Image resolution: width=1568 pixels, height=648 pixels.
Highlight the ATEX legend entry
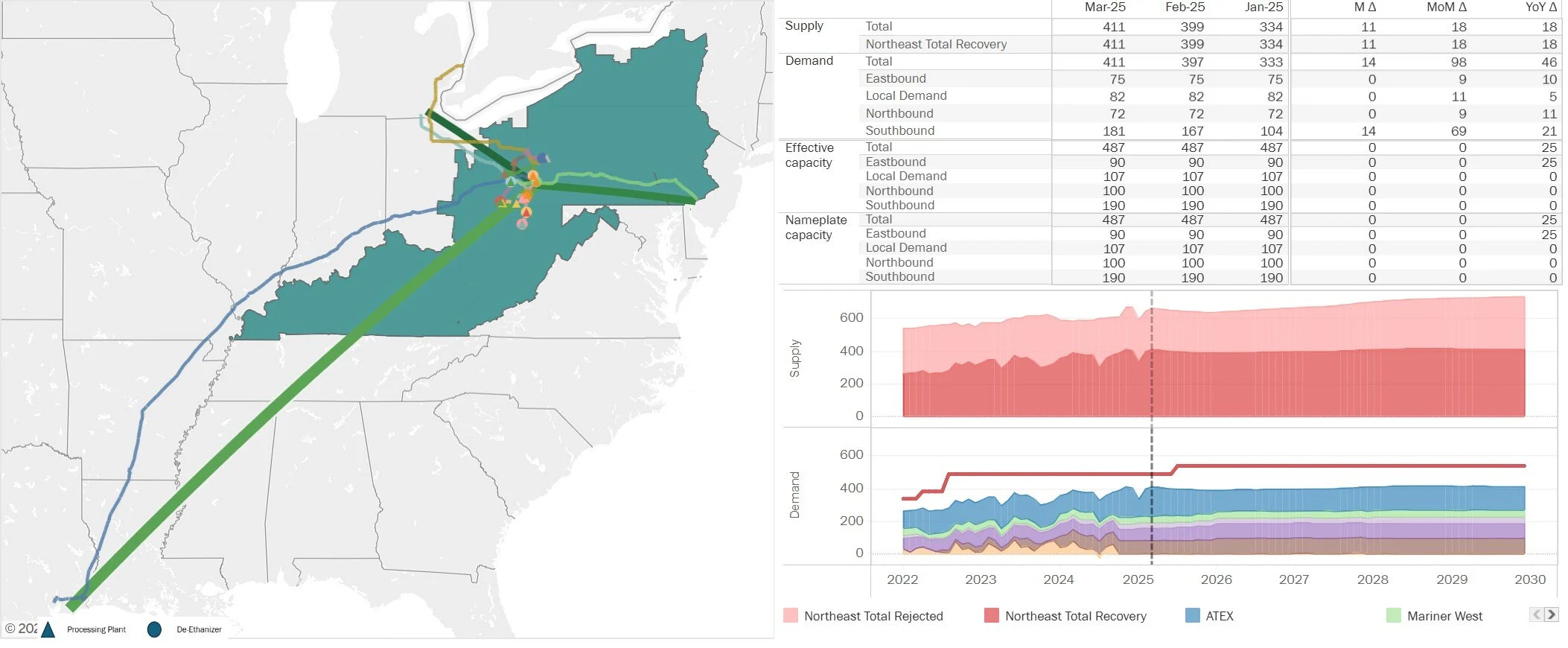[1209, 615]
